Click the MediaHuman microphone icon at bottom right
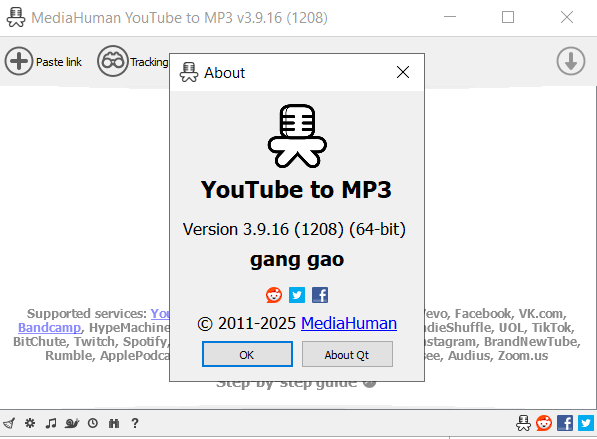 click(524, 423)
